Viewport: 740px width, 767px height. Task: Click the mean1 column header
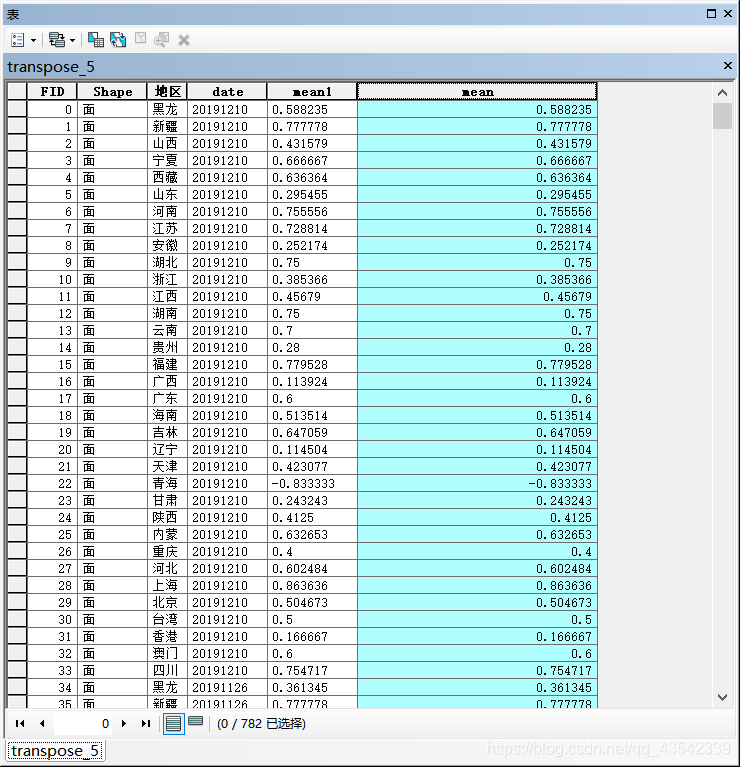(312, 91)
